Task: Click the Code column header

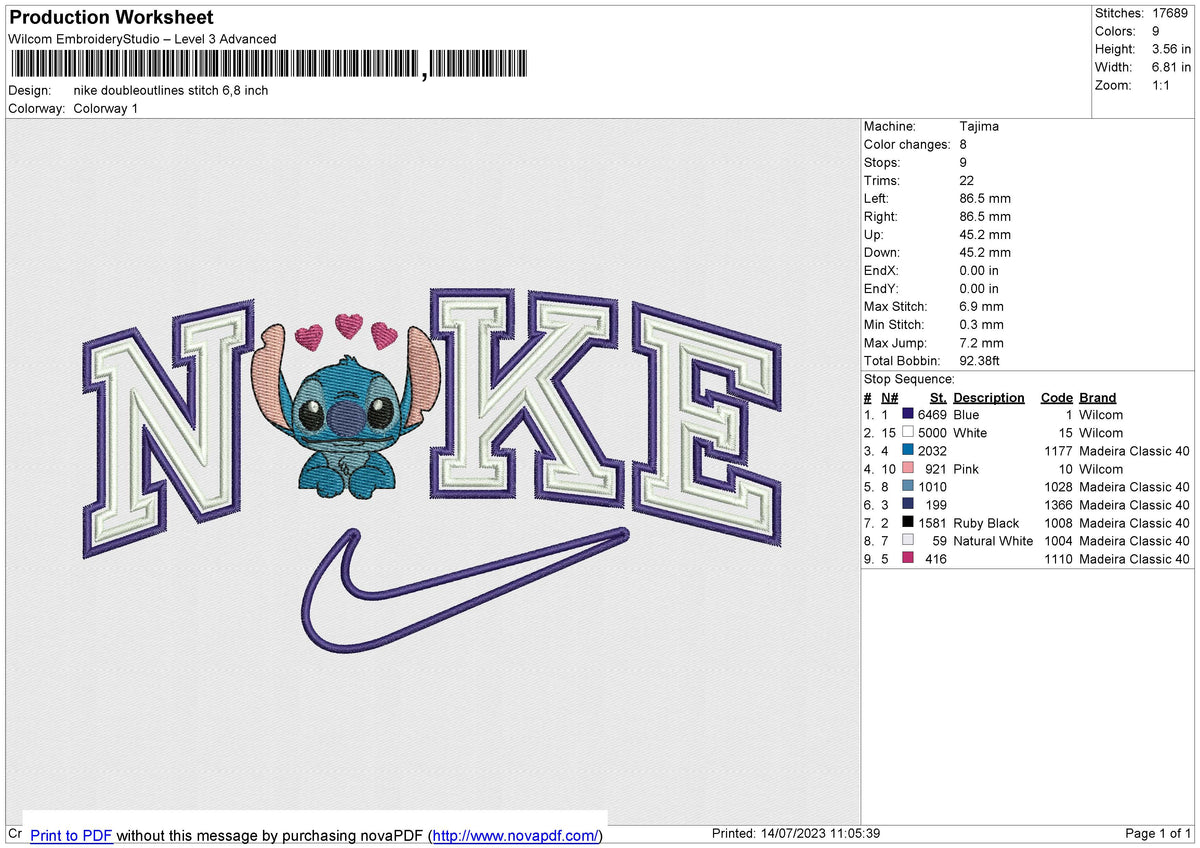Action: point(1056,398)
